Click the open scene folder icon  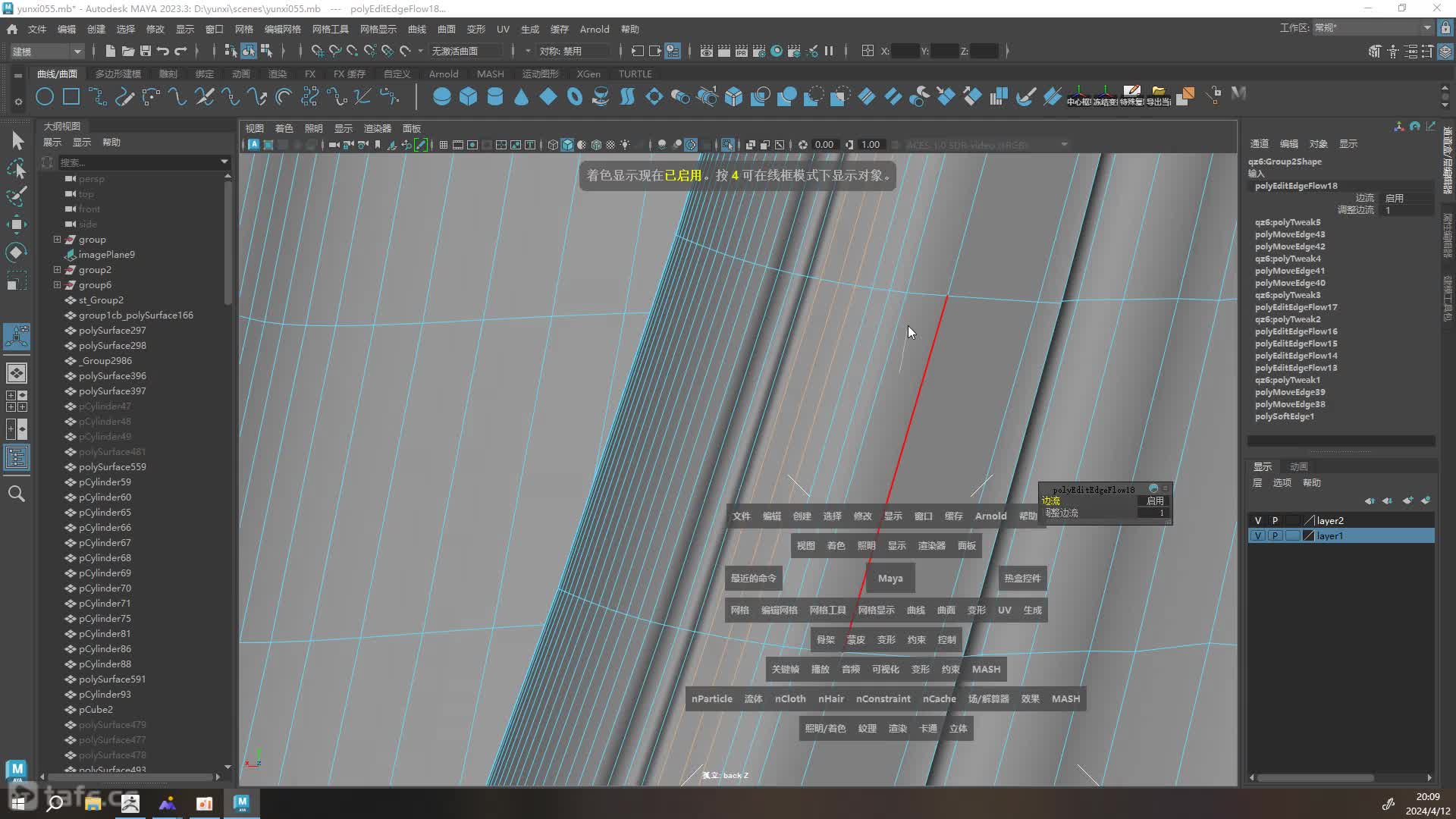click(x=127, y=51)
